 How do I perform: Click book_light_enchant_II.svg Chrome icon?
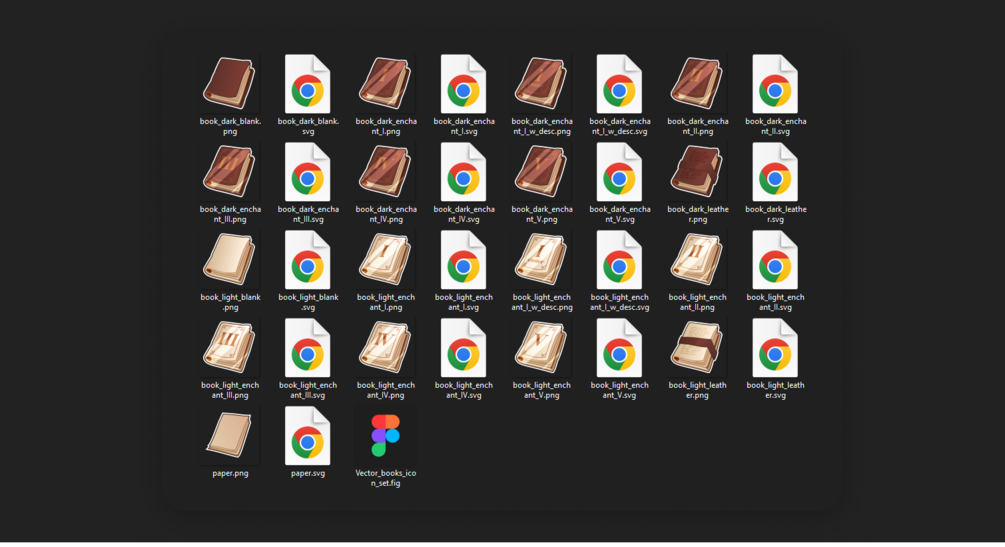coord(775,259)
